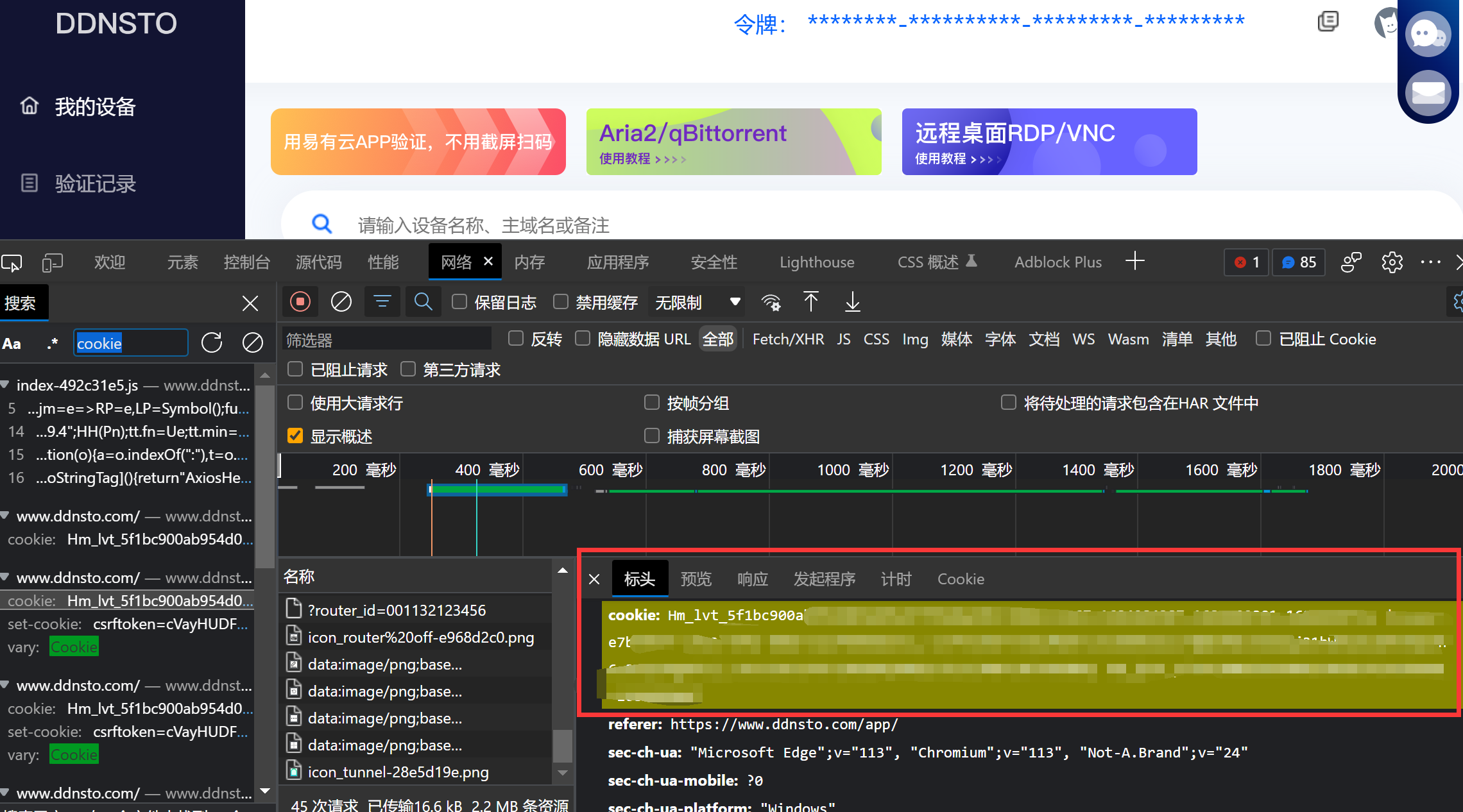The height and width of the screenshot is (812, 1463).
Task: Click the 85 messages badge
Action: [x=1299, y=262]
